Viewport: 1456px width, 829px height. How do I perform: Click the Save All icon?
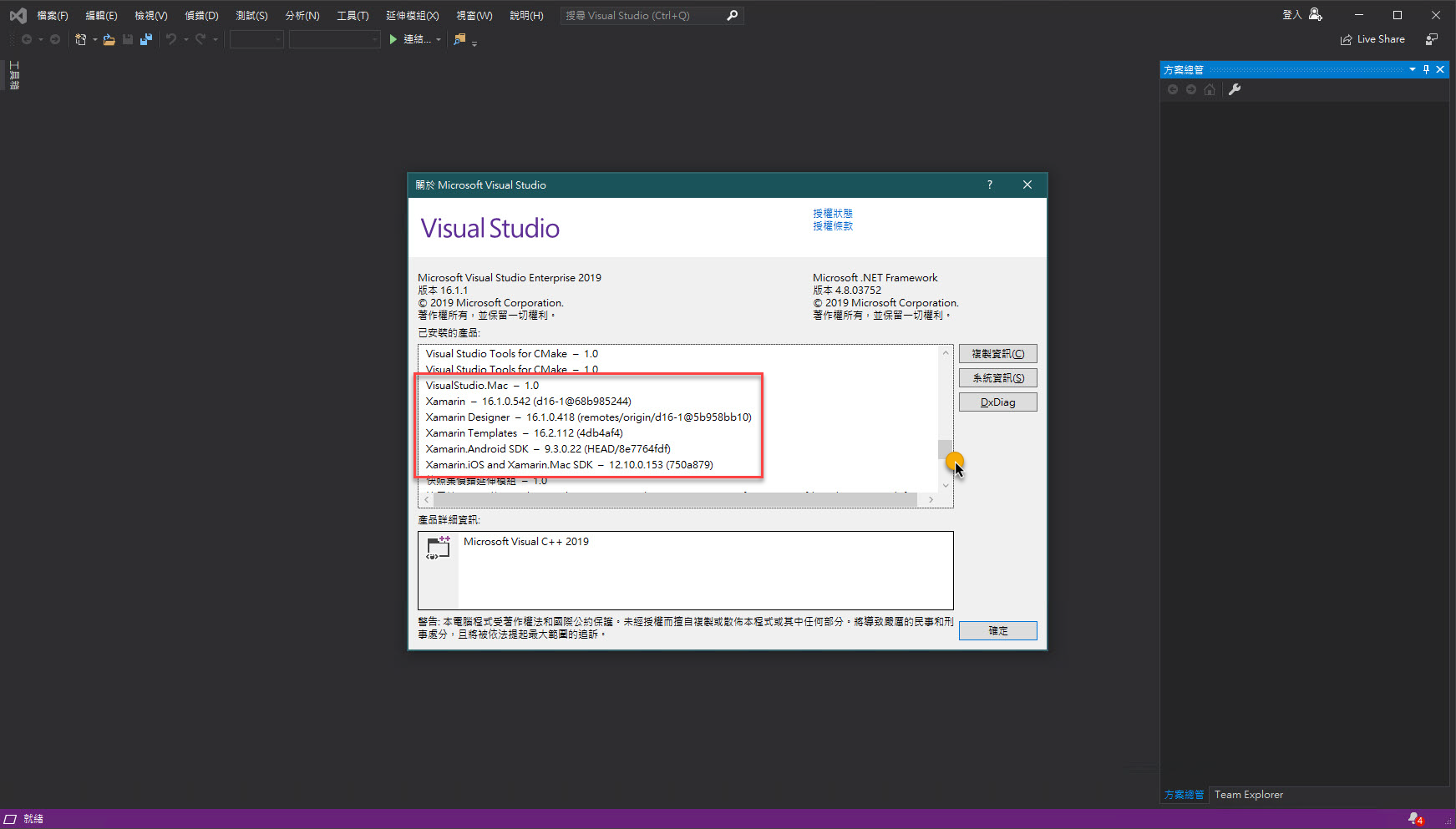pyautogui.click(x=146, y=39)
